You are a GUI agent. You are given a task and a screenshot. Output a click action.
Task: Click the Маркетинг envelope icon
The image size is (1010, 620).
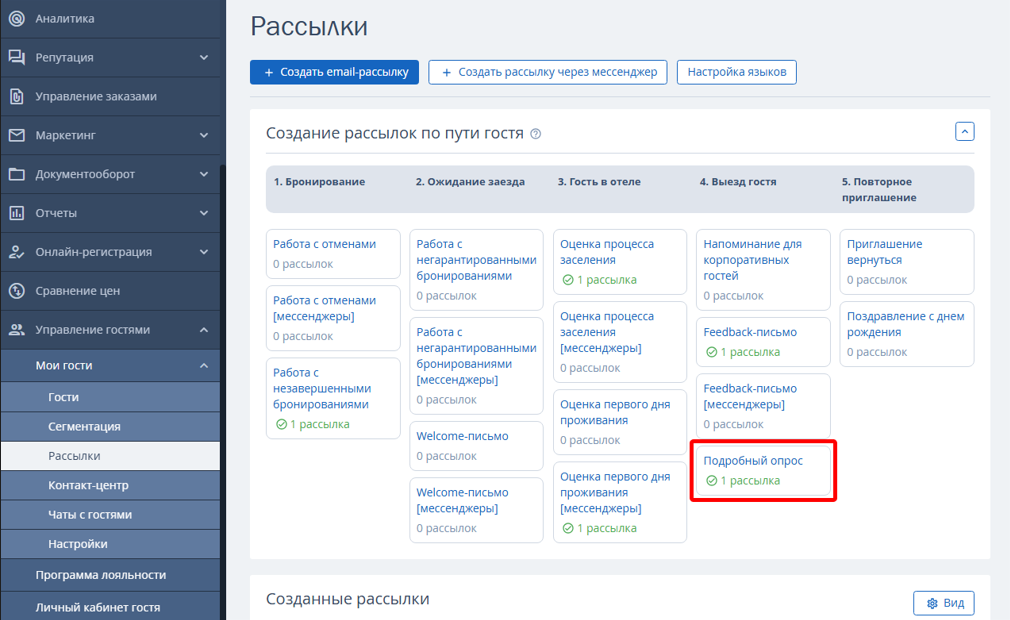click(16, 135)
